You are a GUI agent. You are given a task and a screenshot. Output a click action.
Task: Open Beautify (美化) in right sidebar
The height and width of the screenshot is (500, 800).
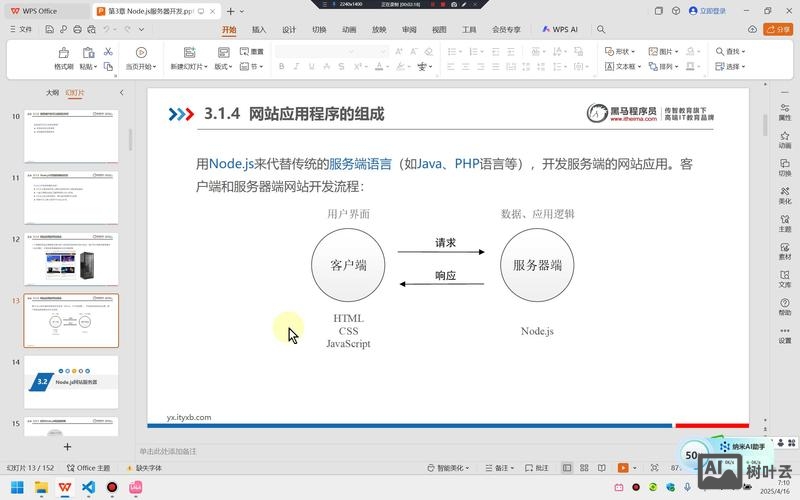(x=785, y=195)
